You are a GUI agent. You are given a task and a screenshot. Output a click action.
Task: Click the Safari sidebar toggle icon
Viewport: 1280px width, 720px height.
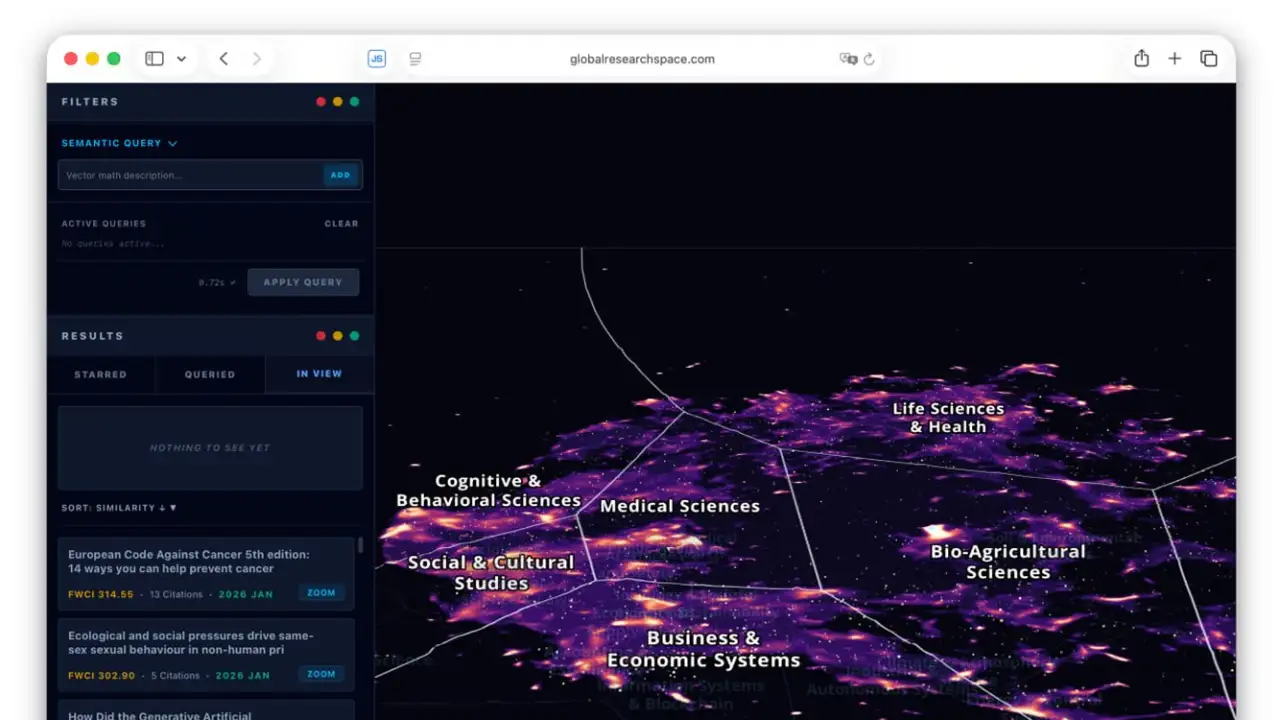(x=154, y=59)
